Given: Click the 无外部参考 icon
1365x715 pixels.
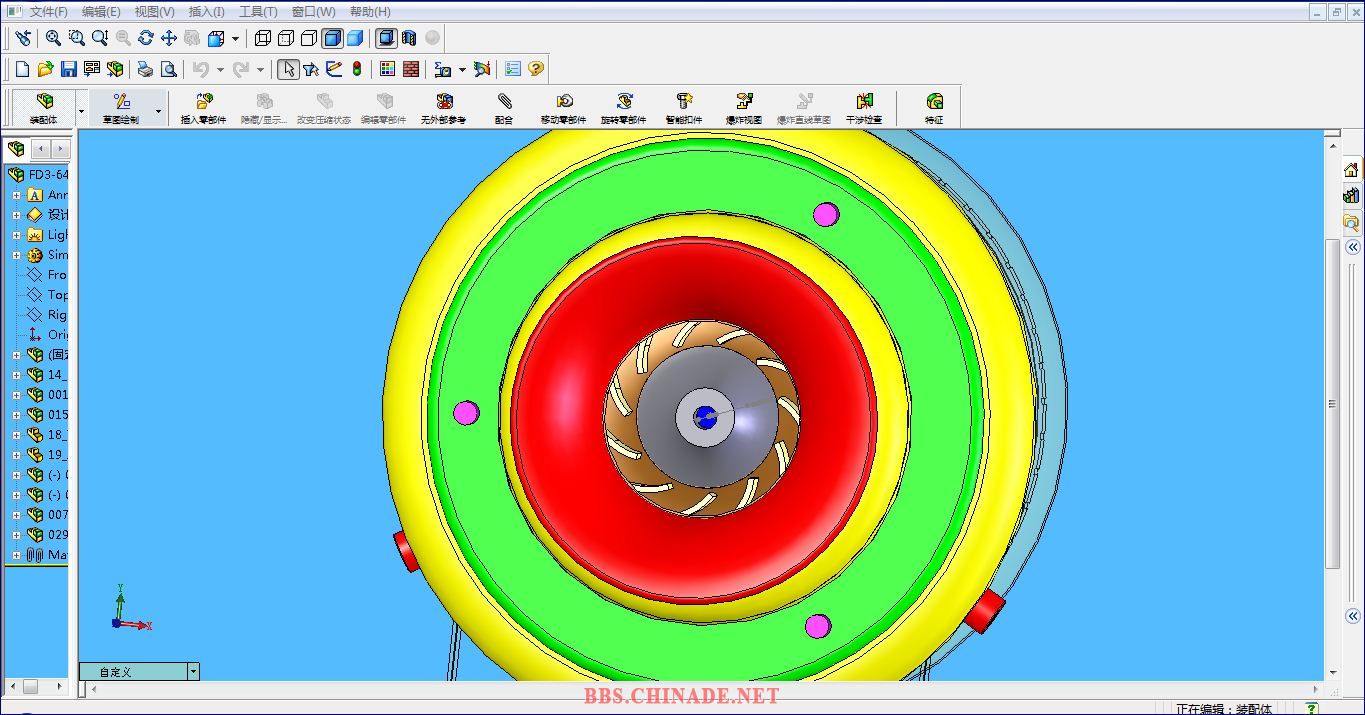Looking at the screenshot, I should coord(444,108).
